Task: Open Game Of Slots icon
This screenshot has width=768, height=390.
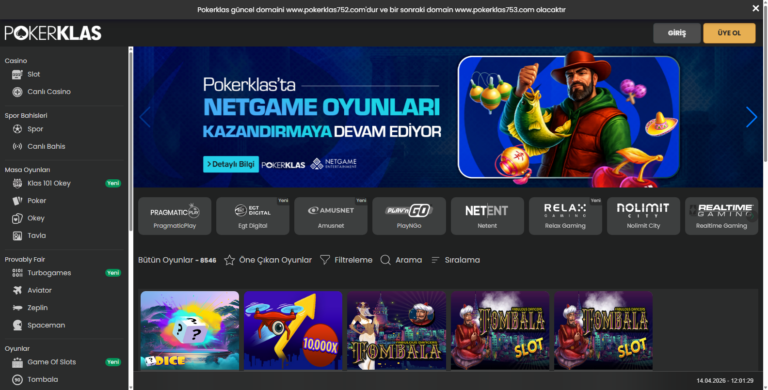Action: tap(17, 363)
